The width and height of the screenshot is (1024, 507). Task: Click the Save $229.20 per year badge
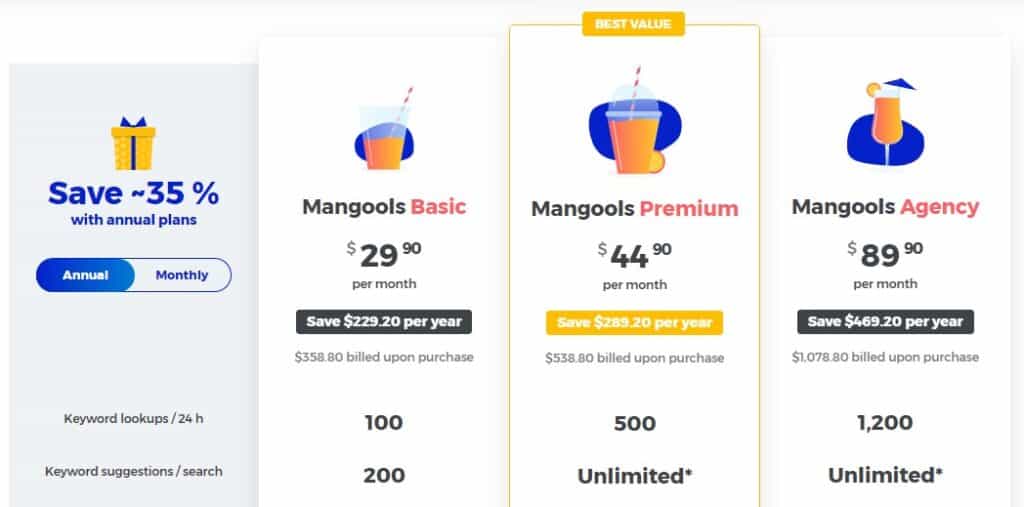click(384, 321)
